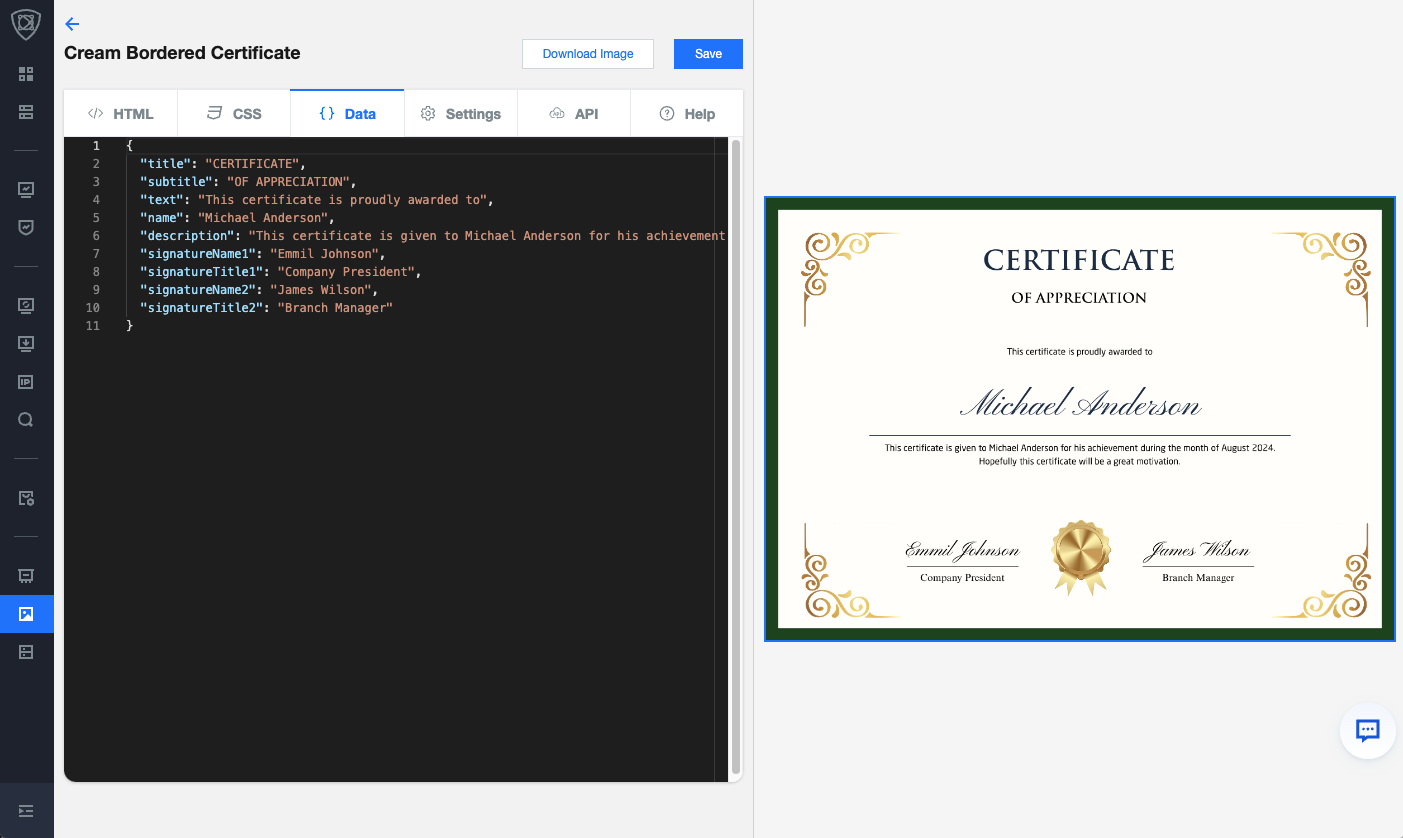Go to the API tab
The width and height of the screenshot is (1403, 838).
coord(574,113)
